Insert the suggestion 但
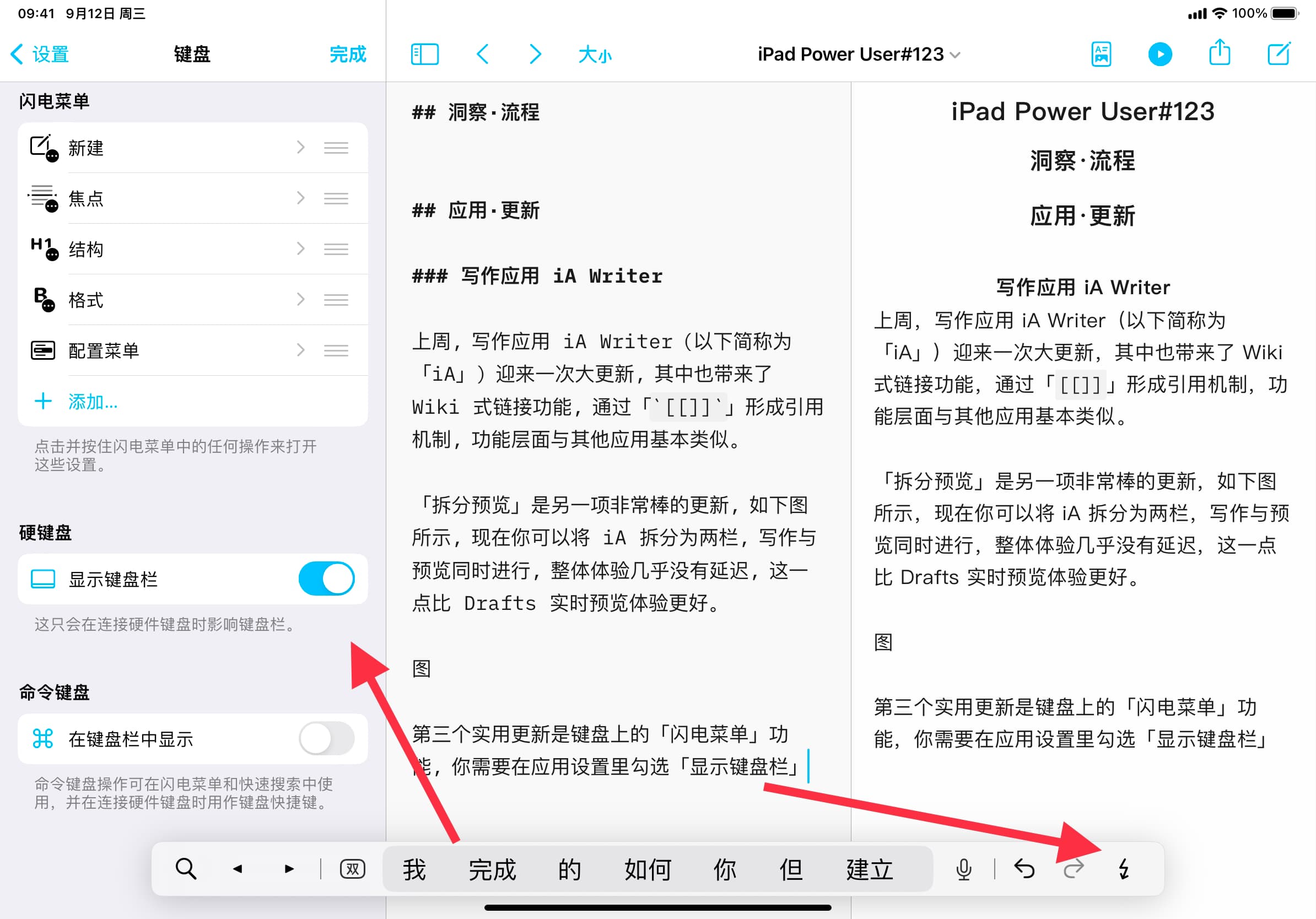The height and width of the screenshot is (919, 1316). tap(791, 869)
